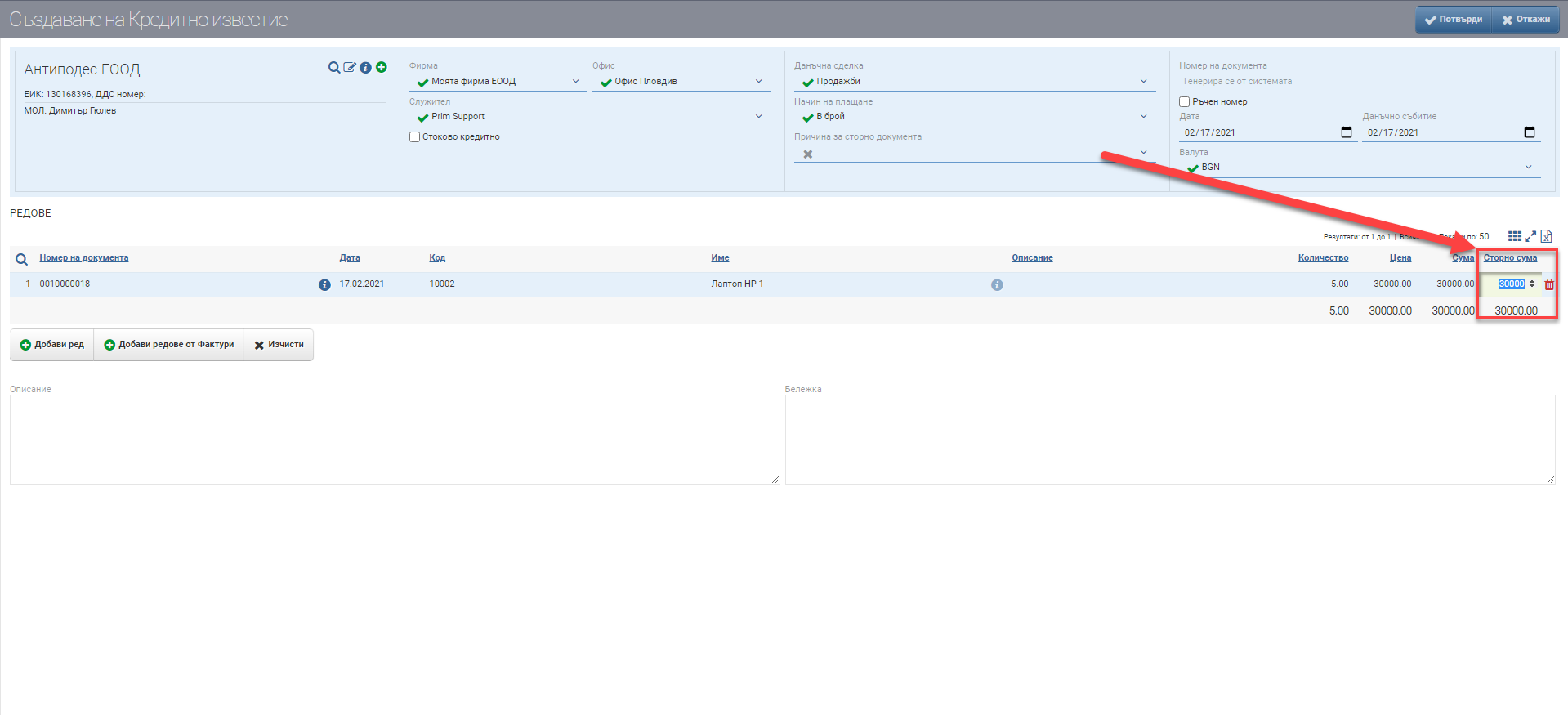
Task: Clear Причина за сторно документа x icon
Action: pos(808,154)
